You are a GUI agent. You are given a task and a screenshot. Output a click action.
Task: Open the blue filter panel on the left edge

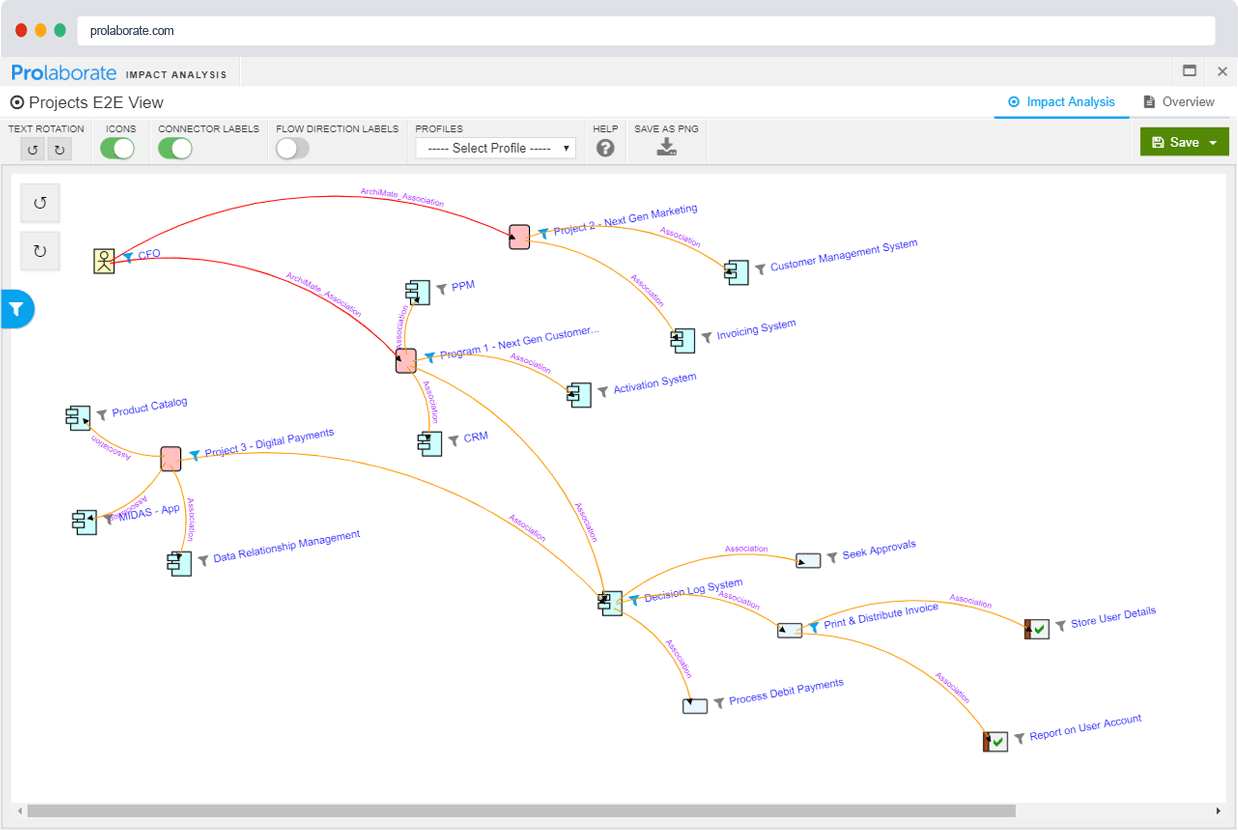tap(16, 309)
